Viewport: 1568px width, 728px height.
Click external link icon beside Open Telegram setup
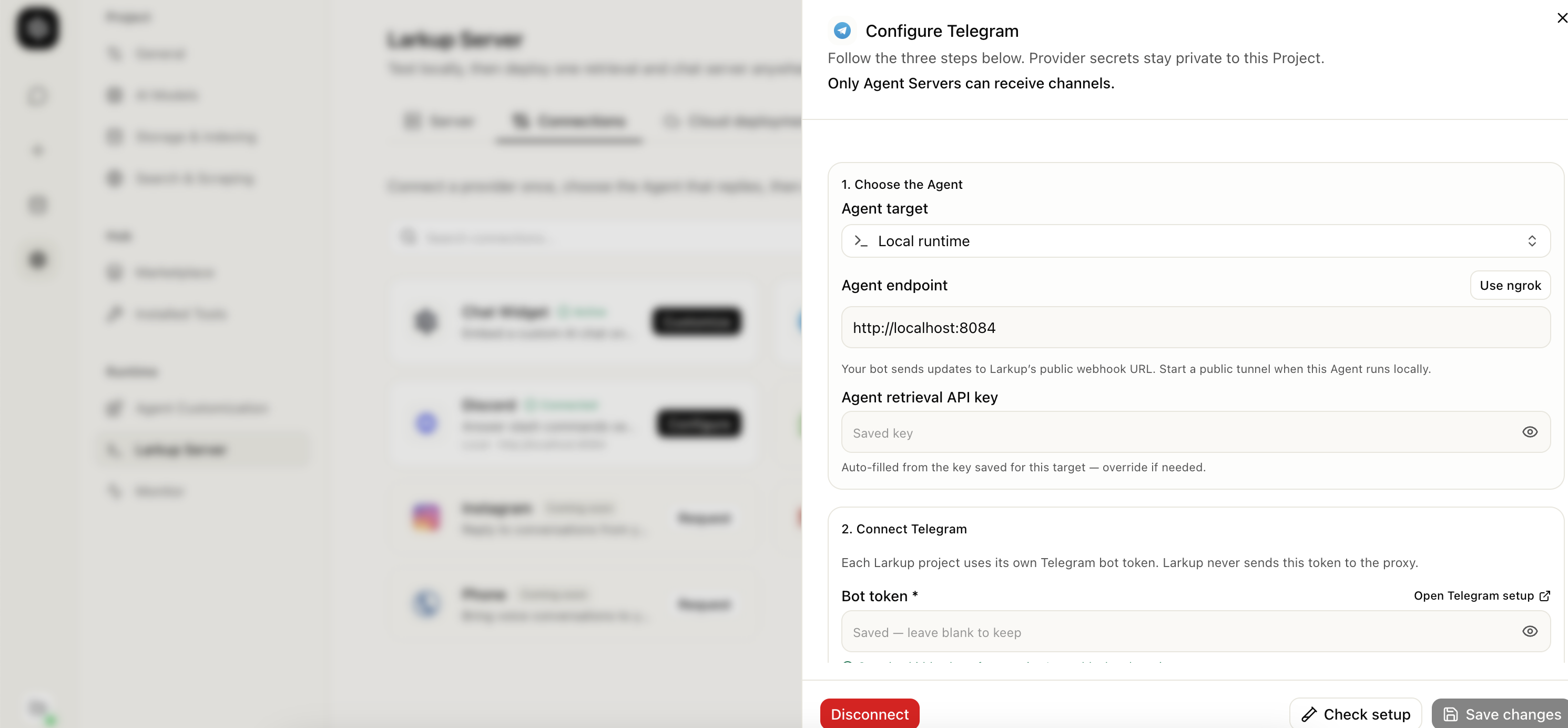click(1544, 596)
